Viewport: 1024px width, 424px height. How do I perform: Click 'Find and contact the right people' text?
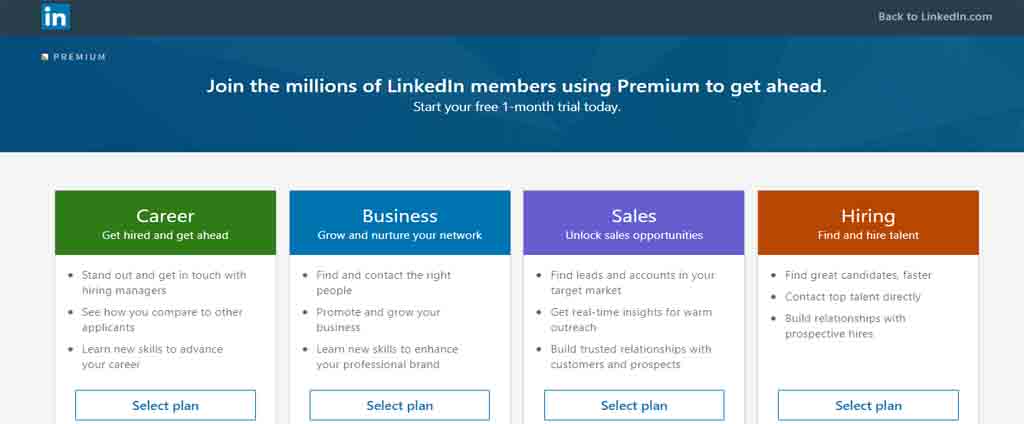tap(383, 283)
